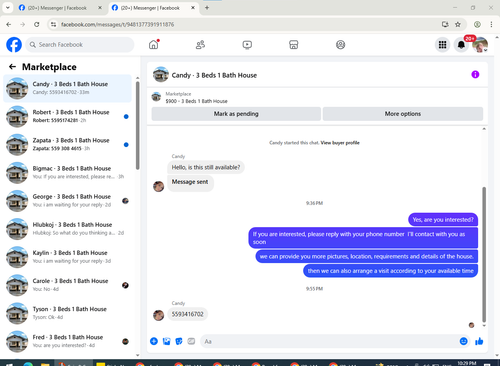Open the Chrome profile icon
This screenshot has width=500, height=366.
click(x=477, y=24)
